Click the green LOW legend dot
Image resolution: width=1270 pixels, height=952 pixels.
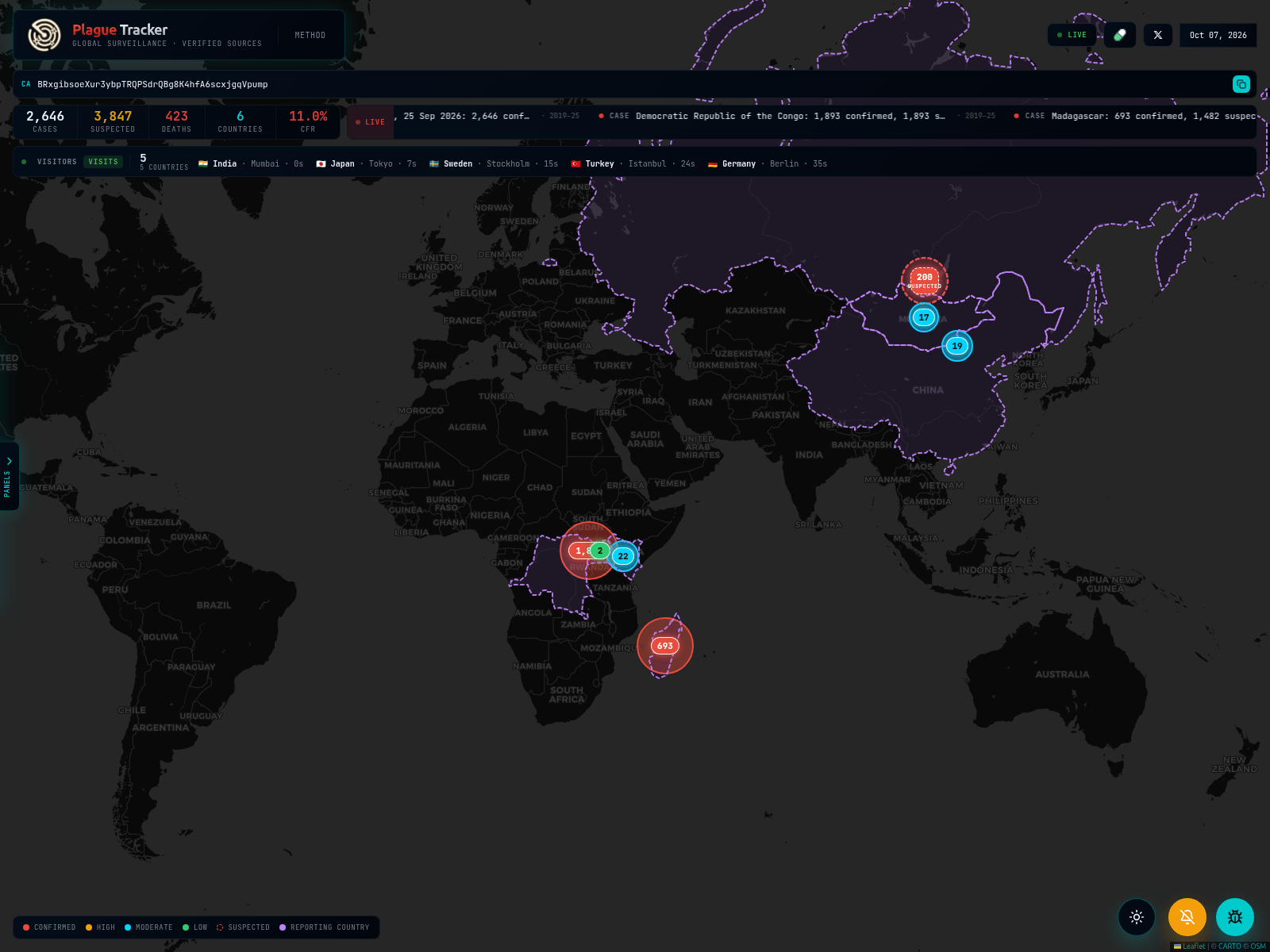[186, 927]
